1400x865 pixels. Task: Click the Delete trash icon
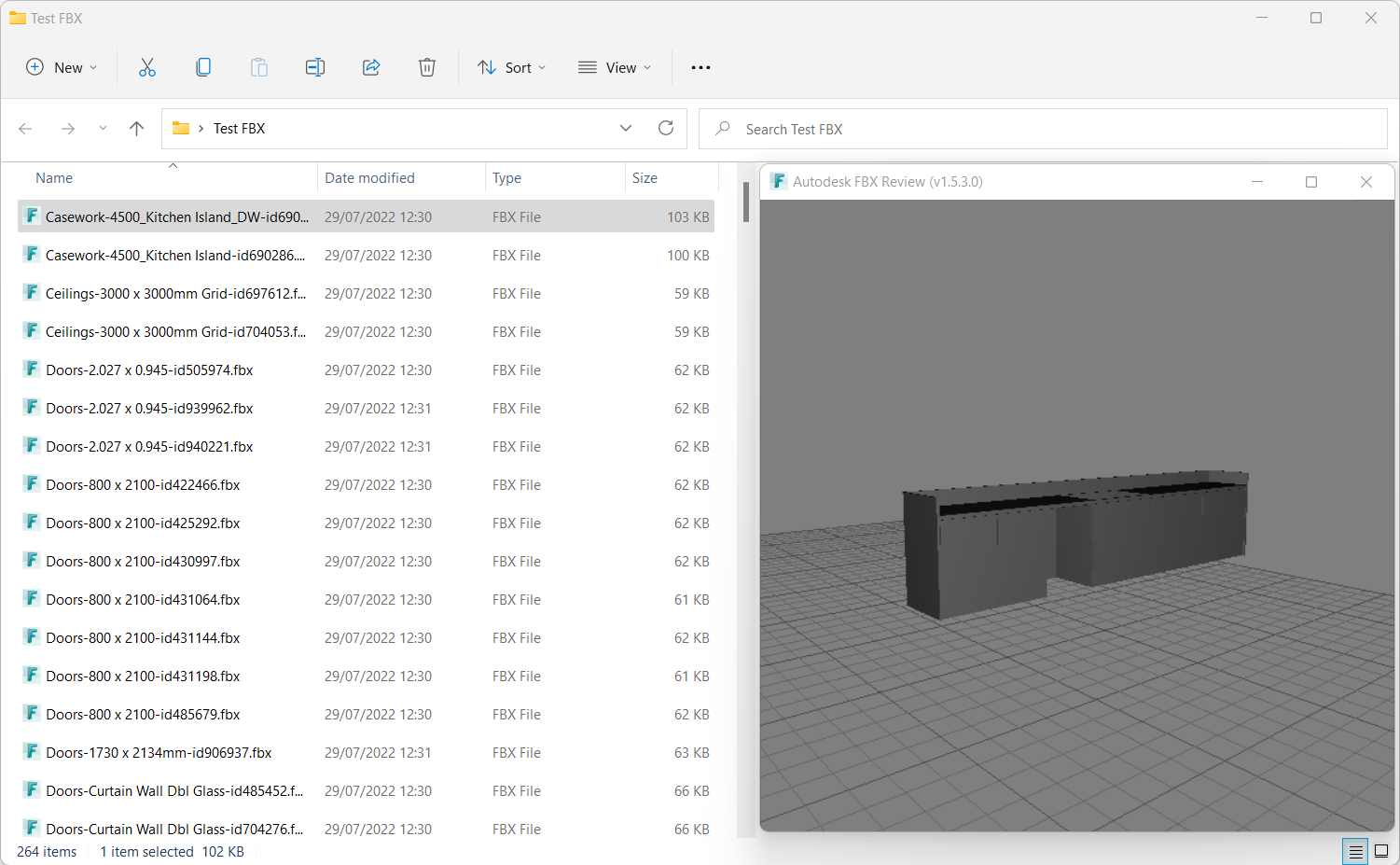click(427, 67)
